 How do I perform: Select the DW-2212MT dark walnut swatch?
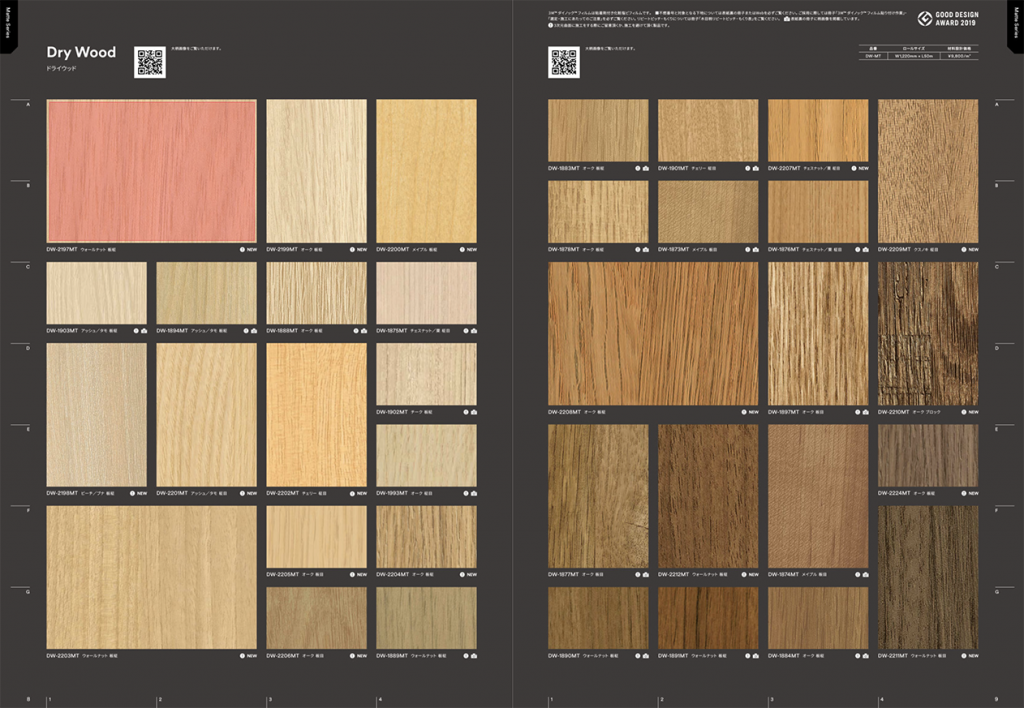point(708,496)
